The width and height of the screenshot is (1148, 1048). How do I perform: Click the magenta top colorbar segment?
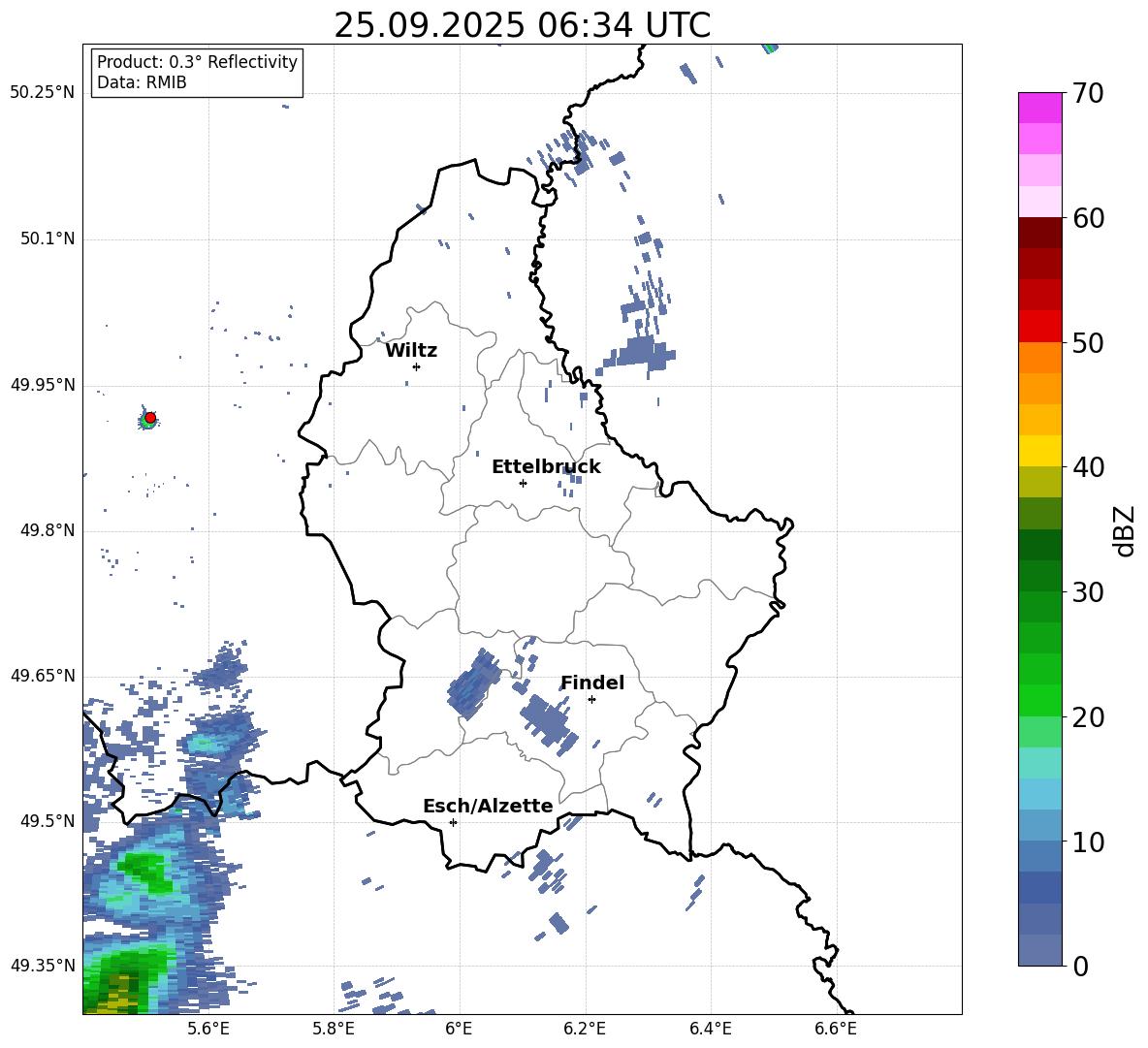point(1039,108)
